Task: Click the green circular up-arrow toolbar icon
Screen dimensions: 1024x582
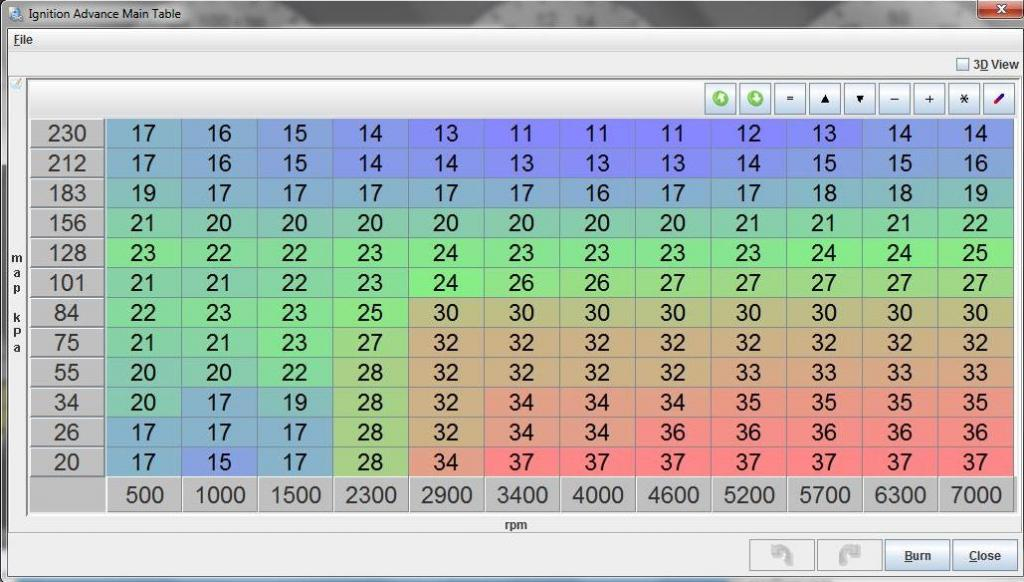Action: (720, 99)
